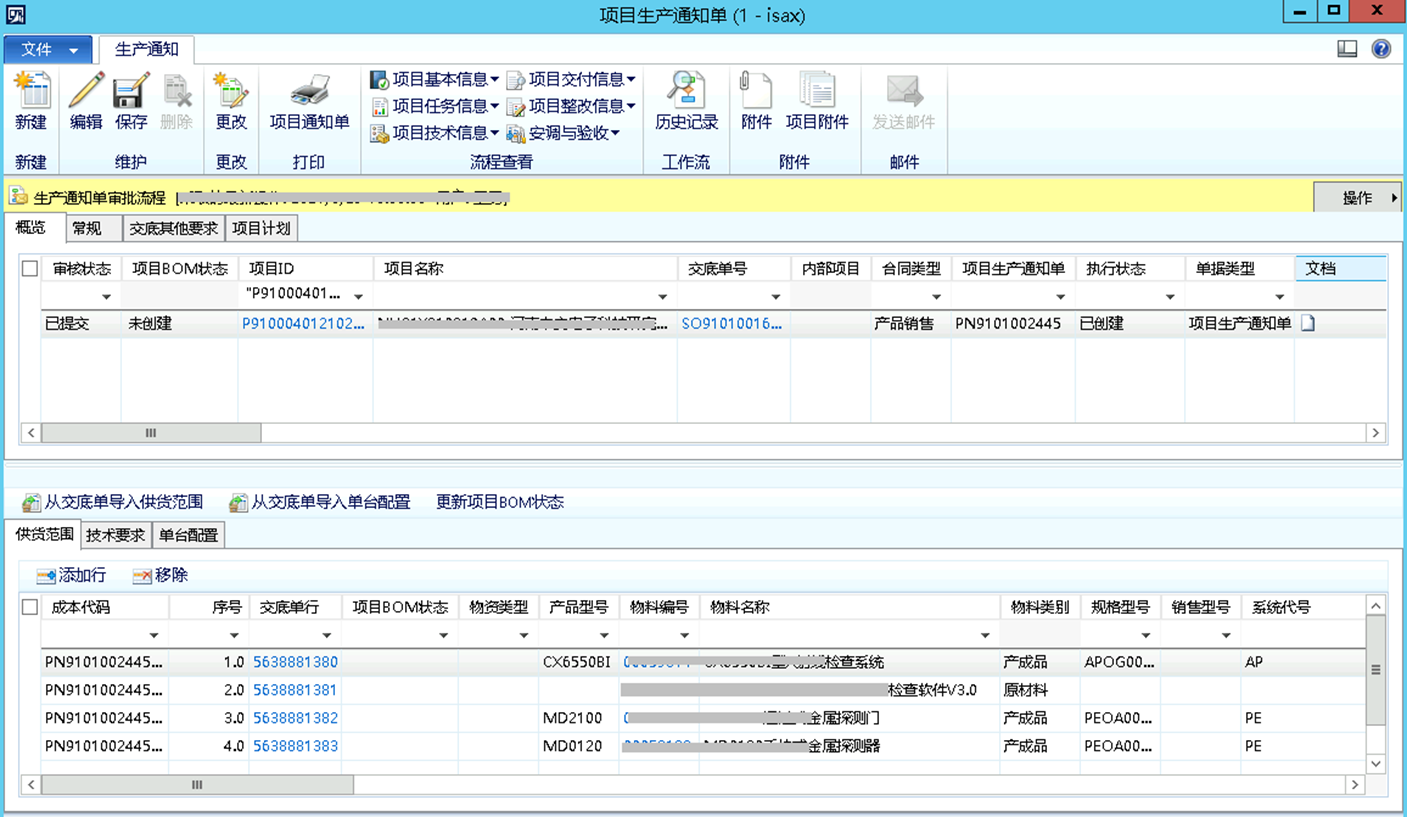This screenshot has height=817, width=1407.
Task: Select all rows checkbox in upper grid
Action: click(30, 269)
